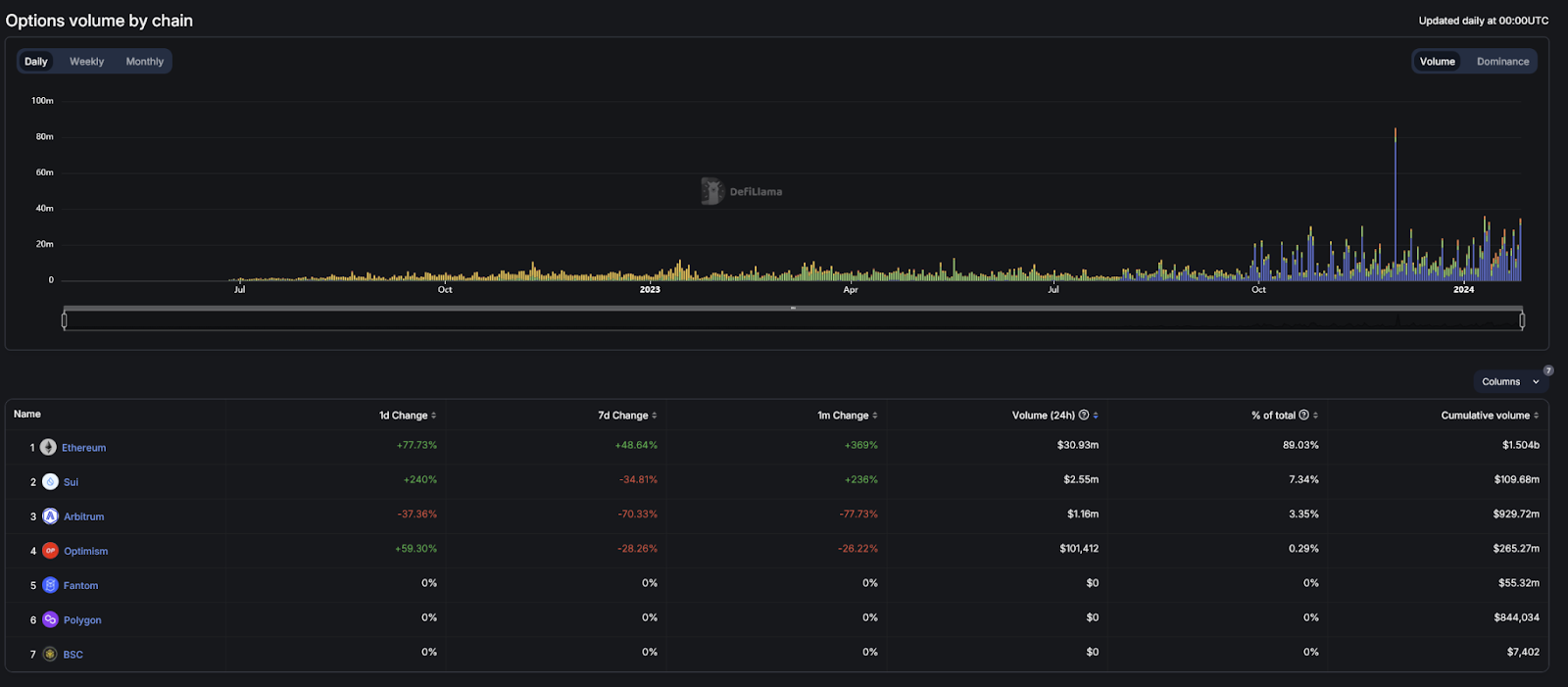The width and height of the screenshot is (1568, 687).
Task: Click the center grip of range slider
Action: coord(793,308)
